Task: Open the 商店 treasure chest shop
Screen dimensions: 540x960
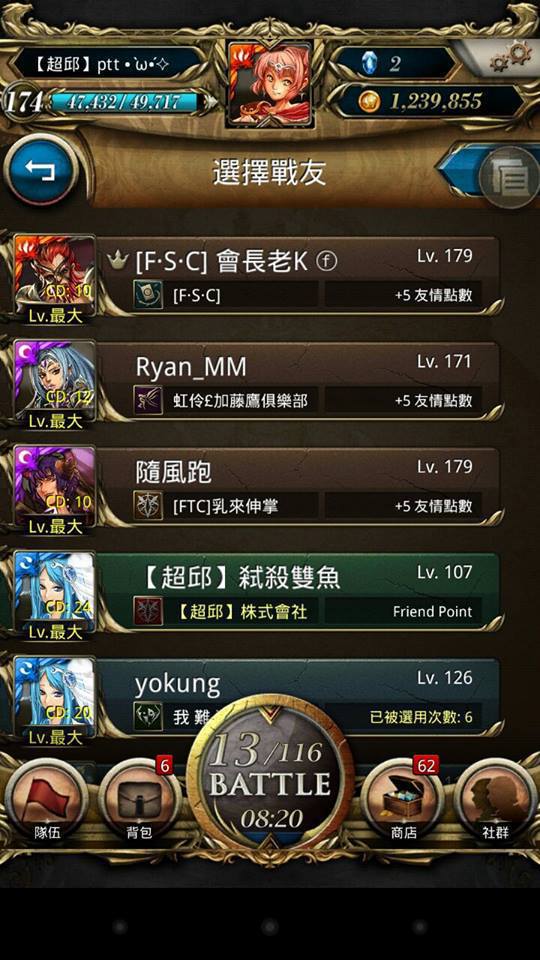Action: (403, 801)
